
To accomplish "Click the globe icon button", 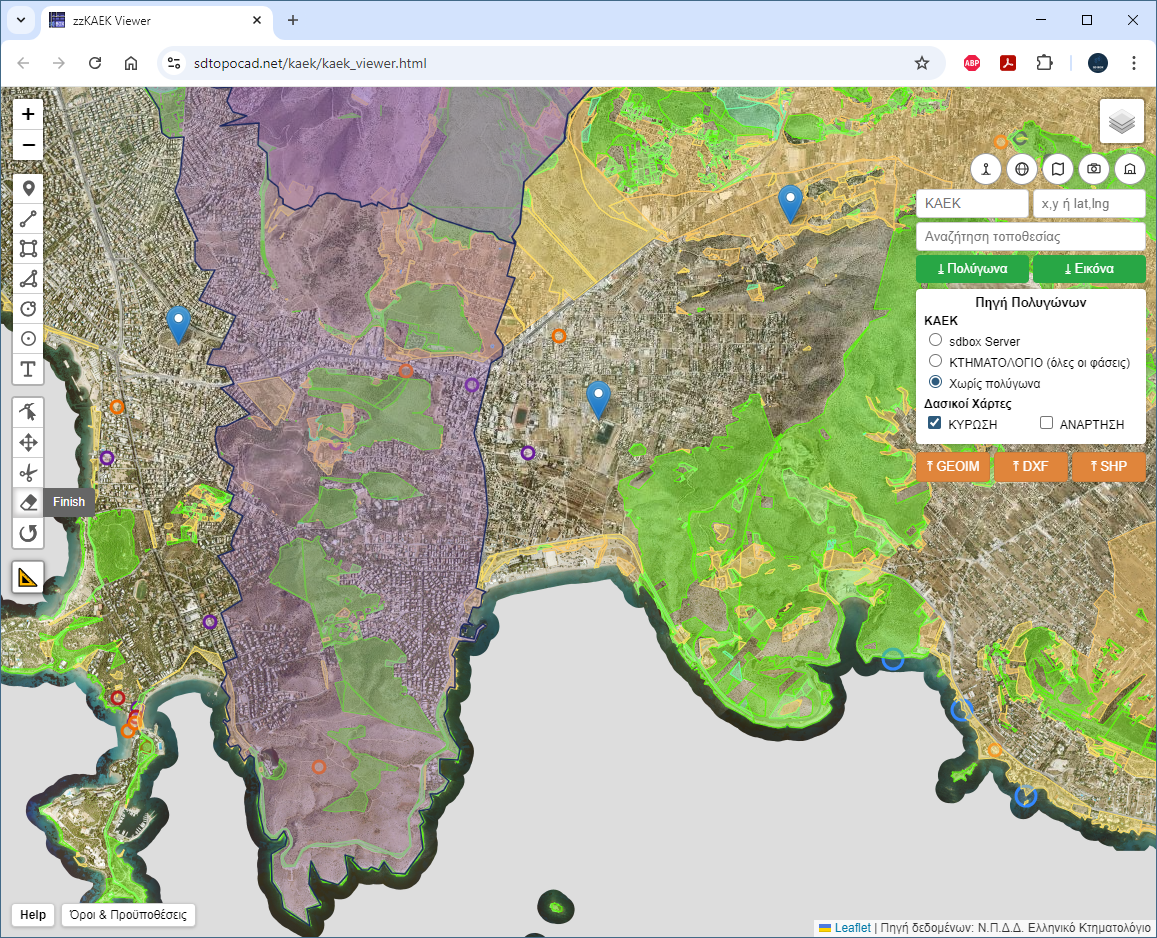I will click(x=1022, y=169).
